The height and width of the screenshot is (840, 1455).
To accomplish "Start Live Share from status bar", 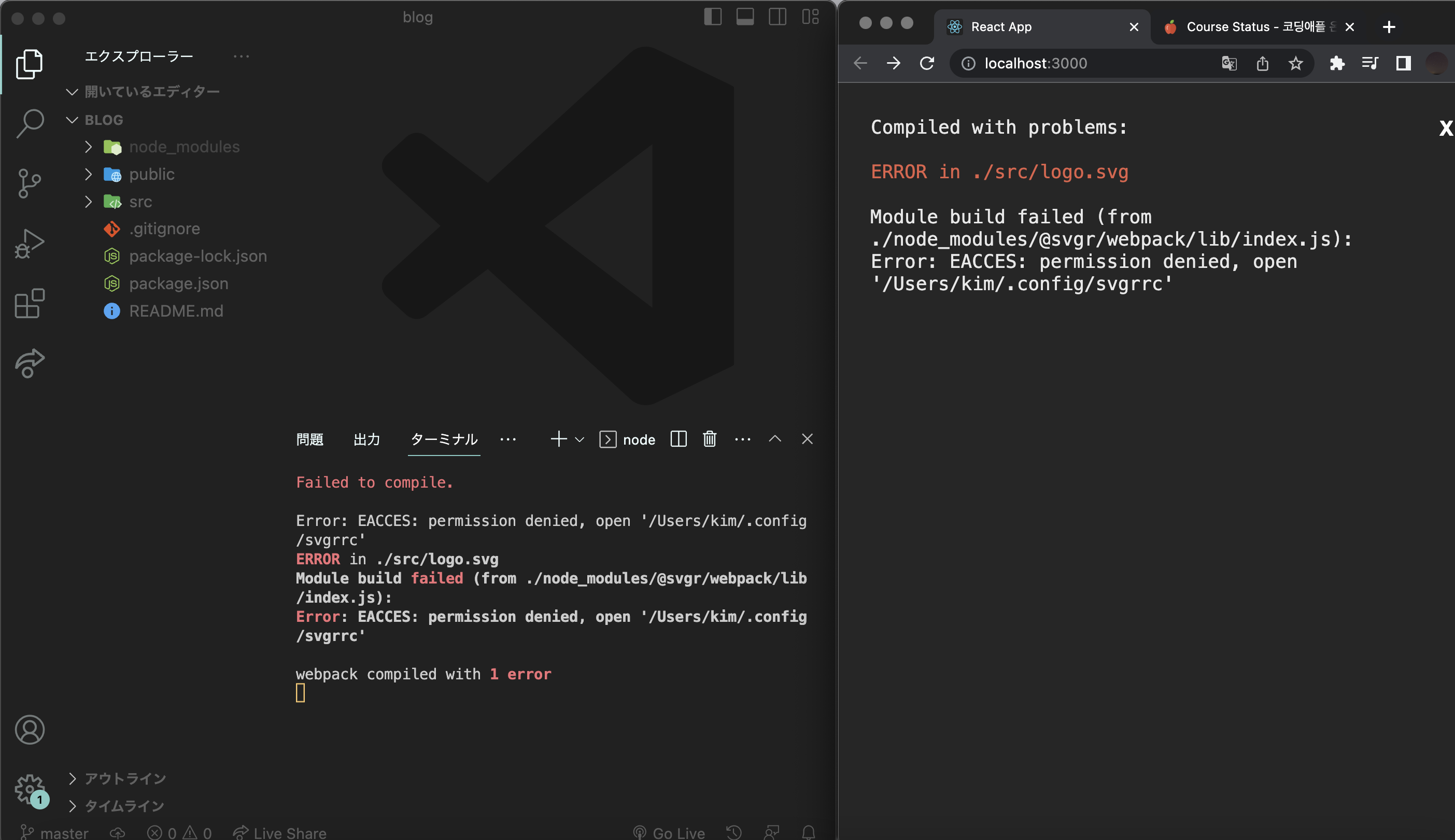I will point(279,833).
